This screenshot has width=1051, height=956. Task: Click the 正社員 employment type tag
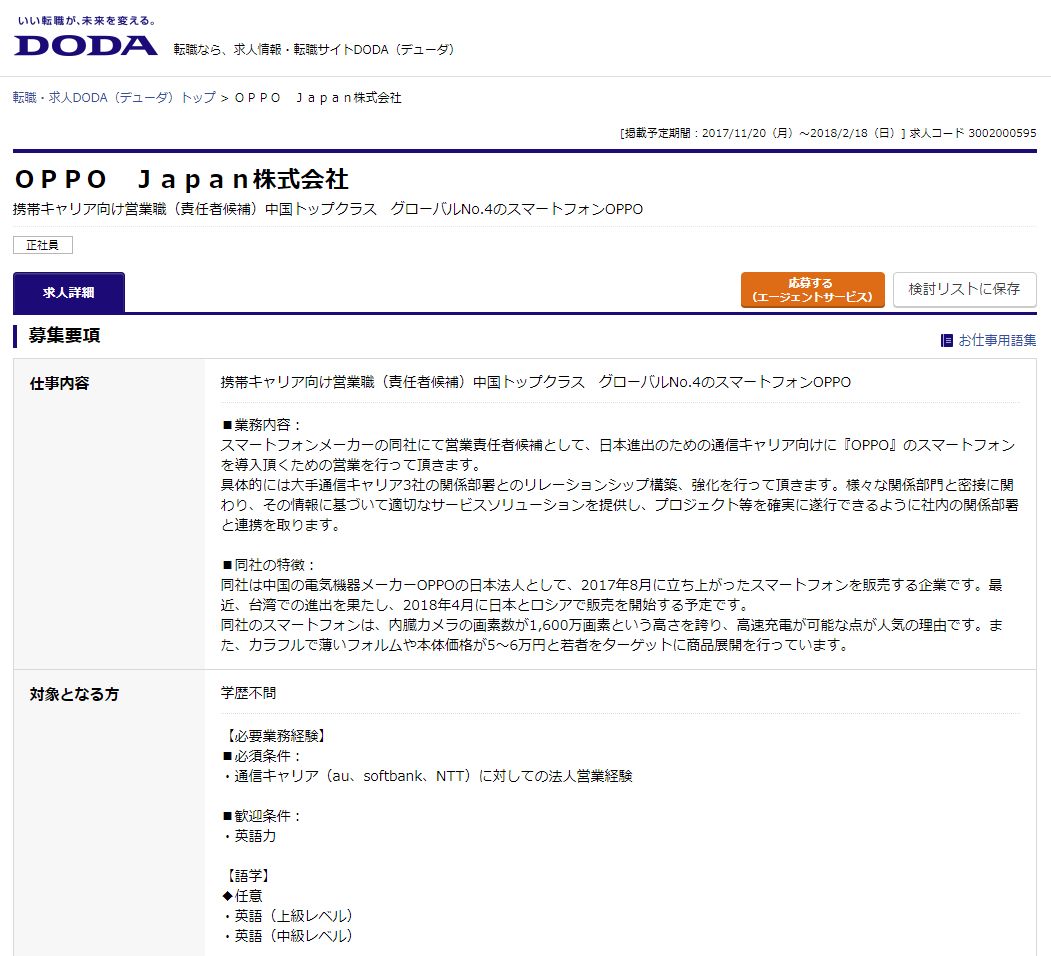[x=42, y=245]
